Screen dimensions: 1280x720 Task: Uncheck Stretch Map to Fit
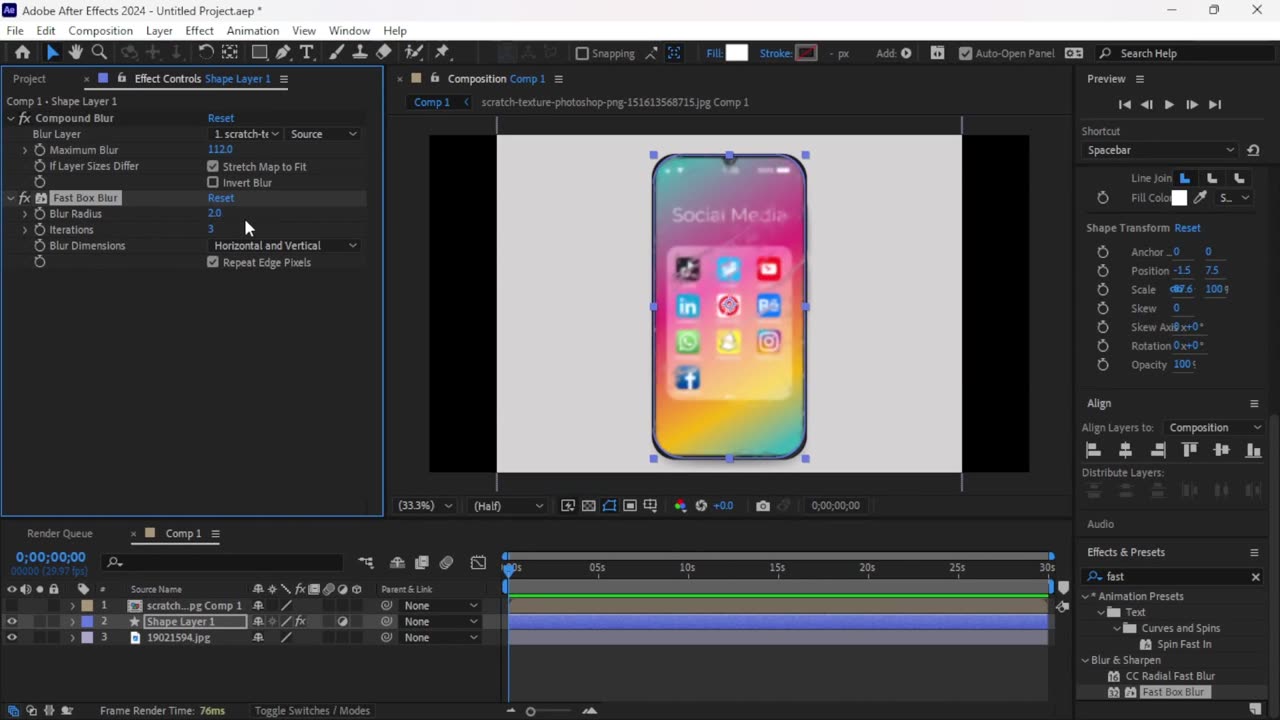point(213,167)
